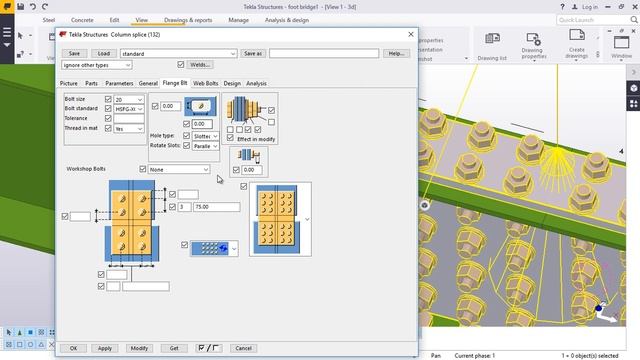
Task: Click the 75.00 bolt spacing field
Action: (x=217, y=207)
